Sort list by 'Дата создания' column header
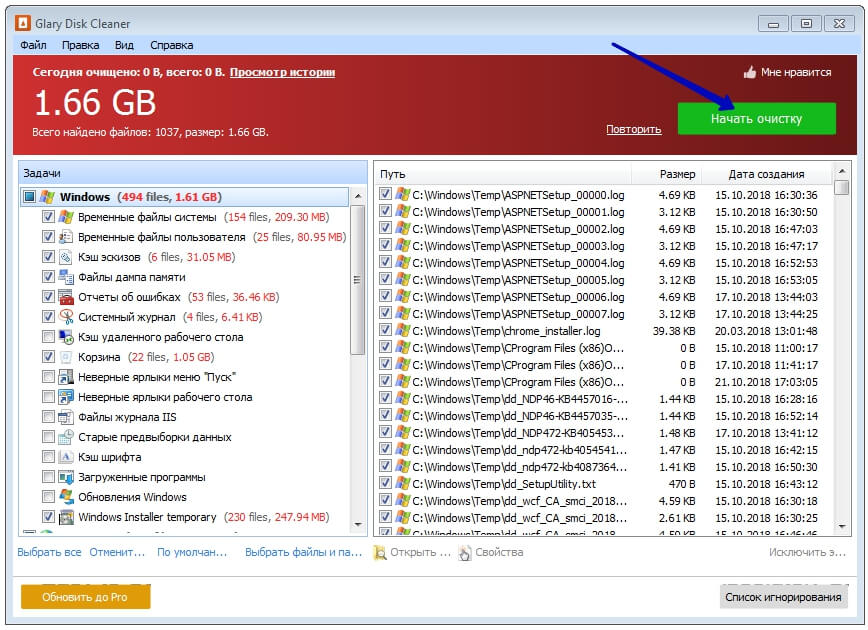This screenshot has width=868, height=630. [766, 174]
